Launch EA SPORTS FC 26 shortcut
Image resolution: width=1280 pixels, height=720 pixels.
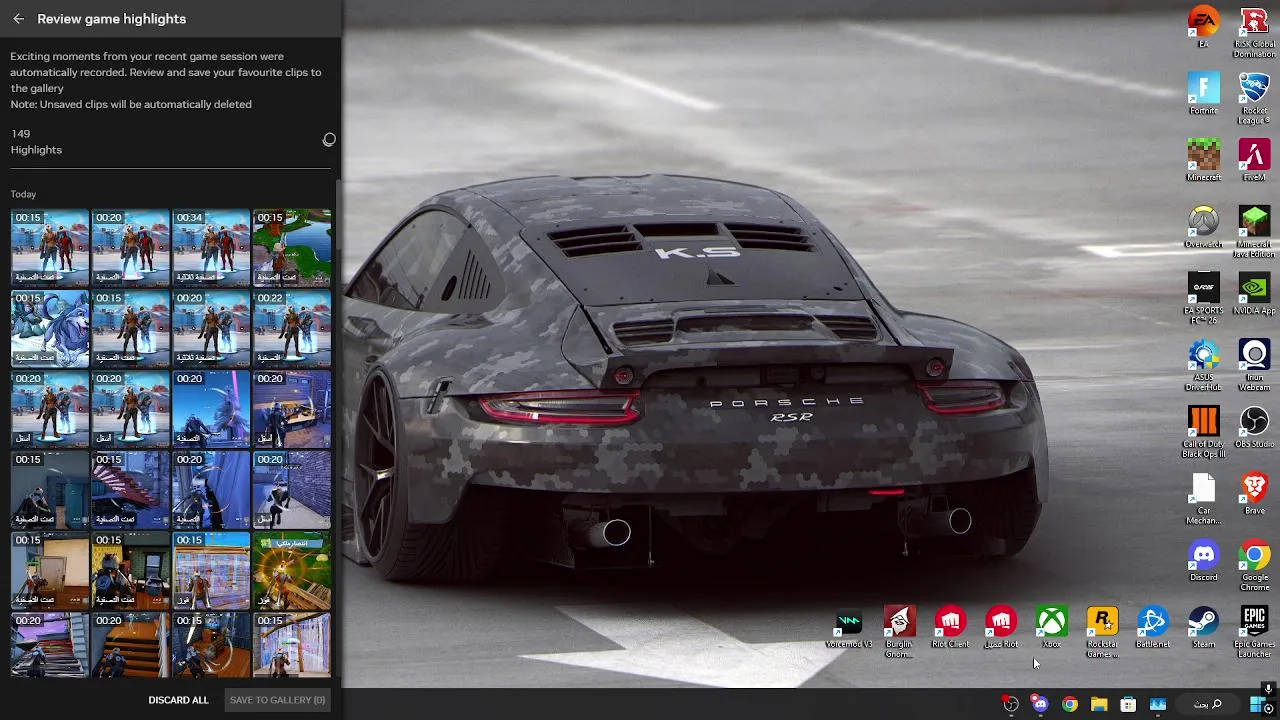tap(1204, 298)
